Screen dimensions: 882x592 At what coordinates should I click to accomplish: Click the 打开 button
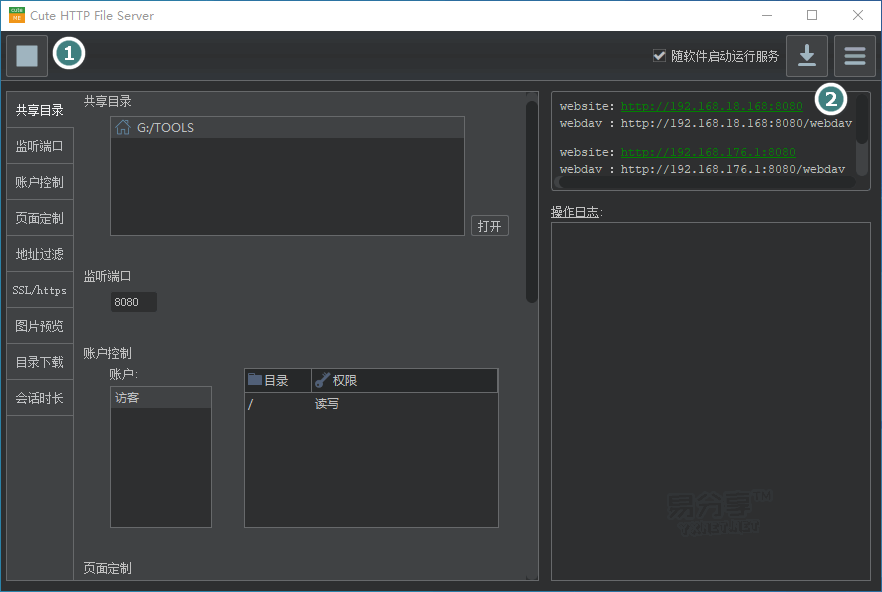pos(489,225)
